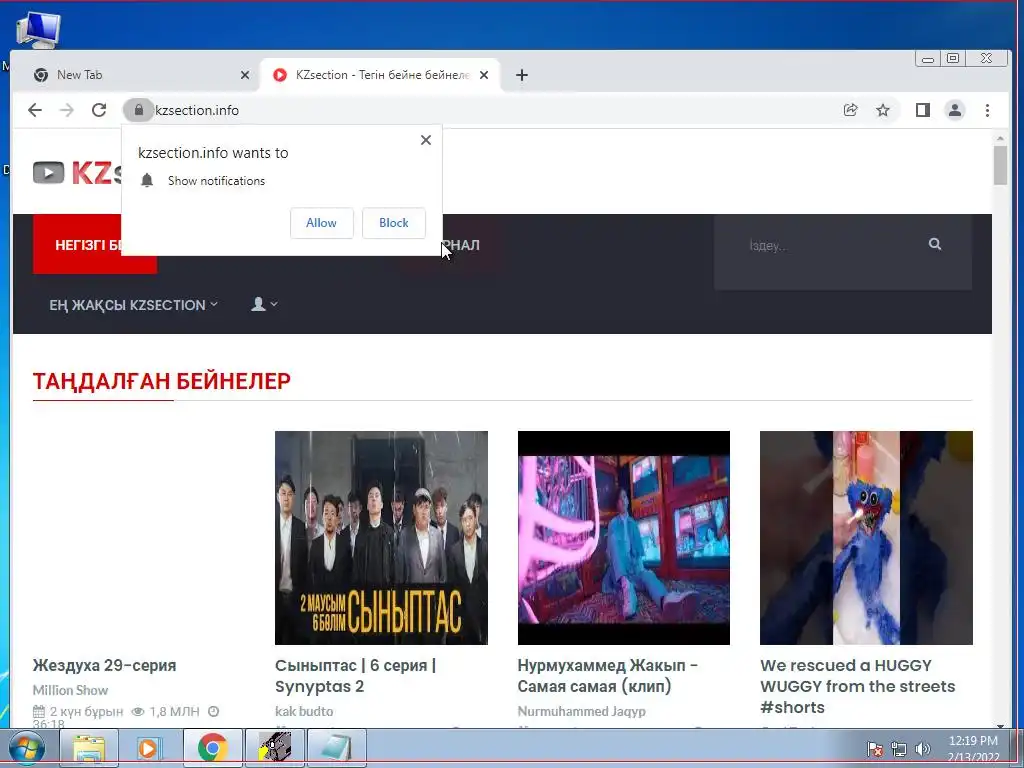This screenshot has width=1024, height=768.
Task: Open the network tray icon
Action: pyautogui.click(x=899, y=749)
